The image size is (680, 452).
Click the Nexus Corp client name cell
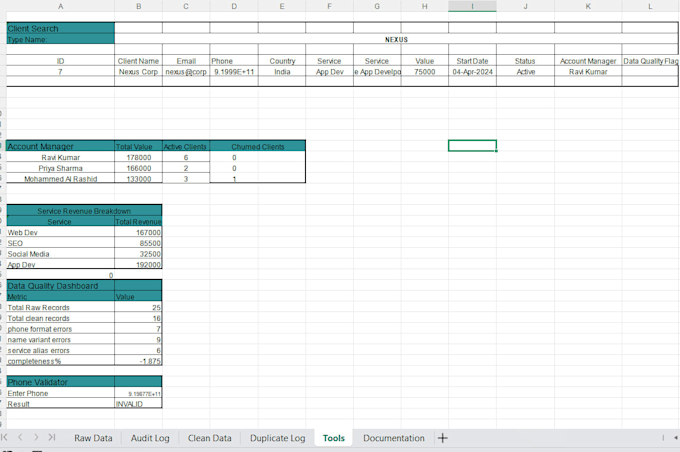[x=138, y=72]
